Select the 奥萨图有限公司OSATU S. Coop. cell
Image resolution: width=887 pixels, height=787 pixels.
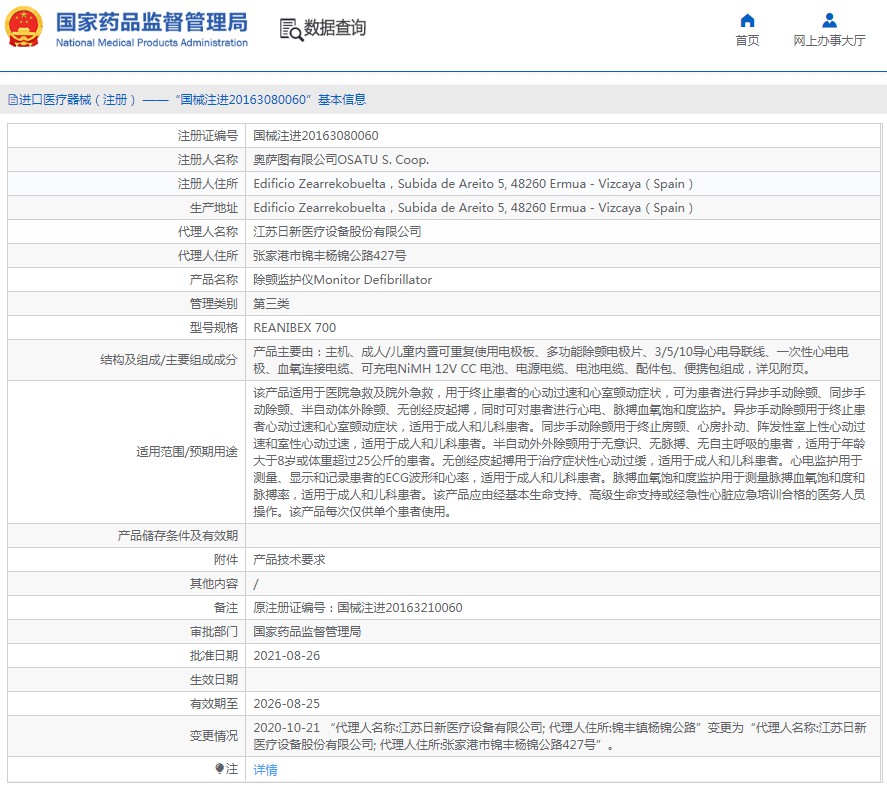point(341,160)
